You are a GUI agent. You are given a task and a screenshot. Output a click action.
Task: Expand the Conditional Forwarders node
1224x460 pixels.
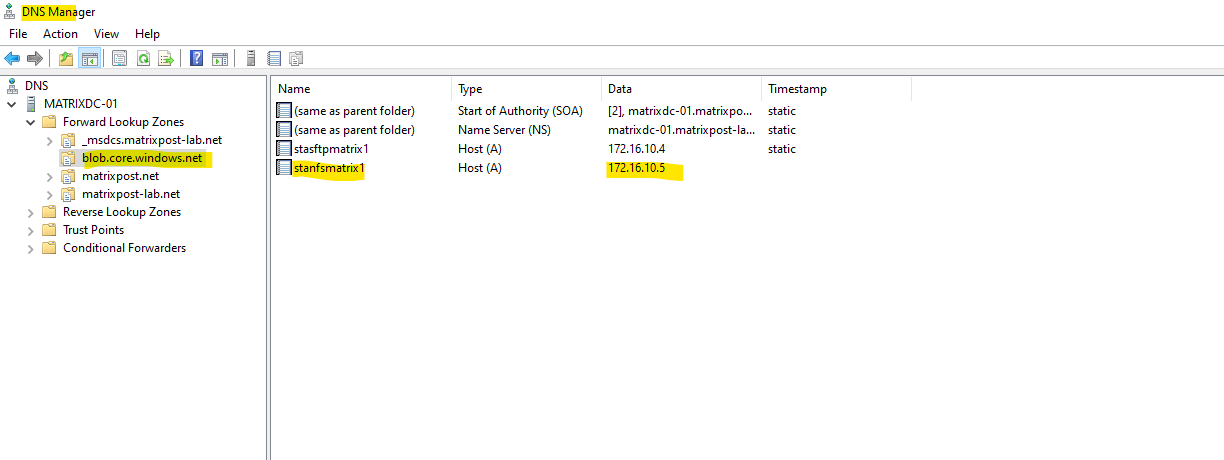click(30, 248)
